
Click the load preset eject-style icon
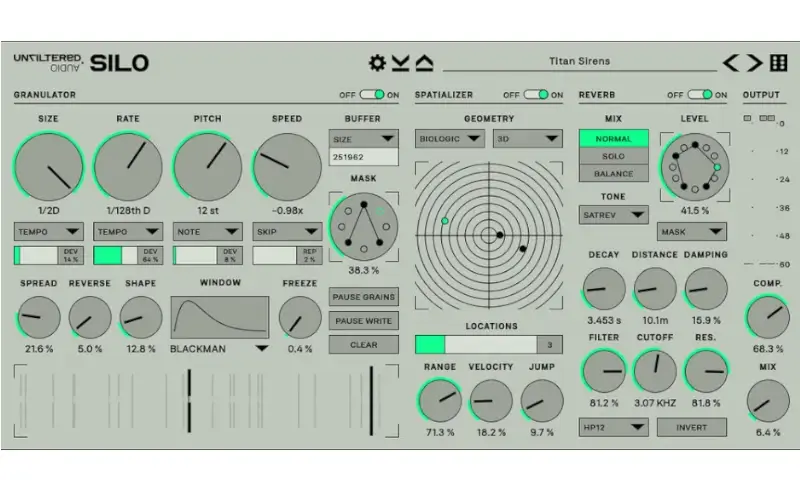tap(425, 63)
